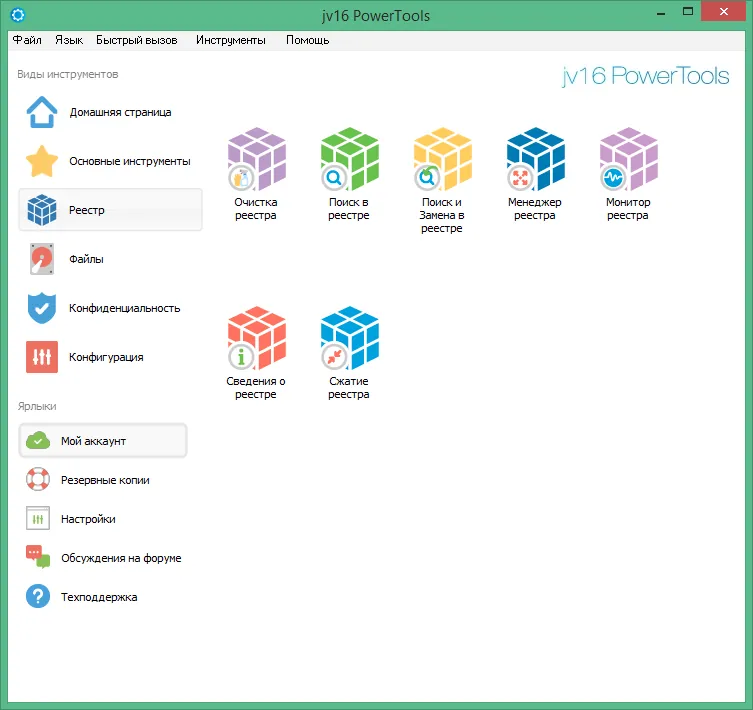Click the Техподдержка question mark icon
753x710 pixels.
[x=38, y=596]
